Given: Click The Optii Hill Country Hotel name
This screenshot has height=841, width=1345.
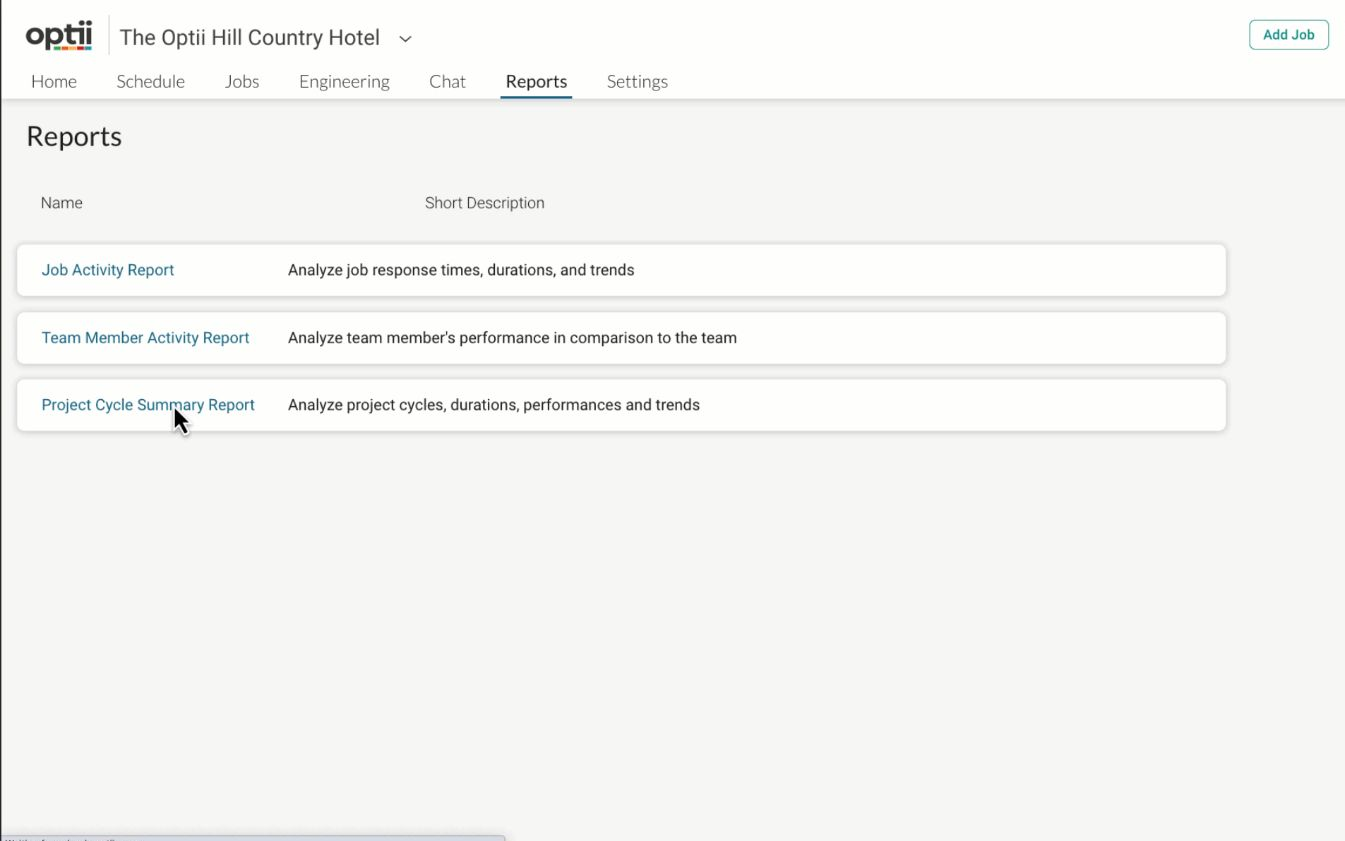Looking at the screenshot, I should pos(249,38).
